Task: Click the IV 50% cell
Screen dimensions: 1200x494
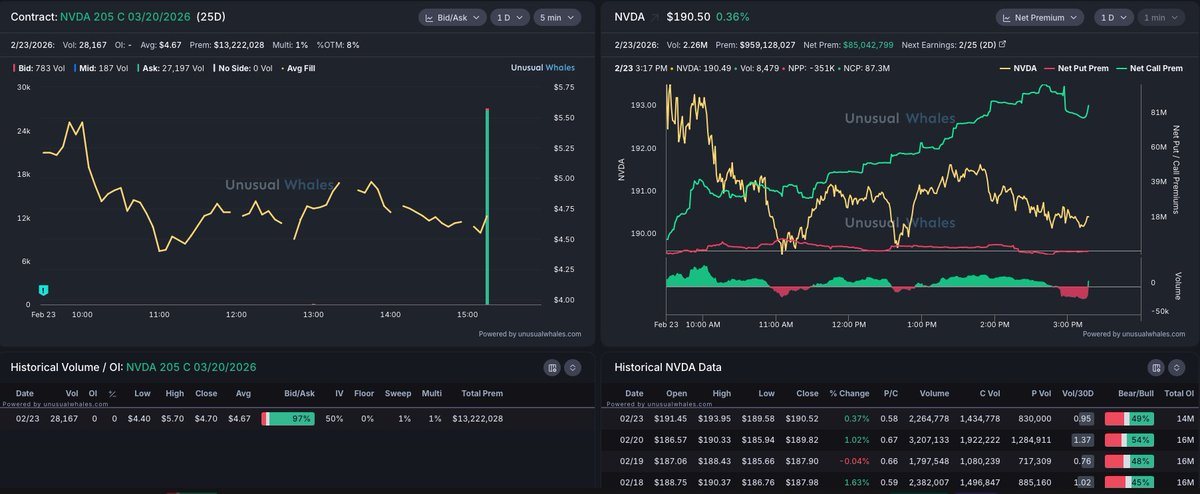Action: pyautogui.click(x=334, y=419)
